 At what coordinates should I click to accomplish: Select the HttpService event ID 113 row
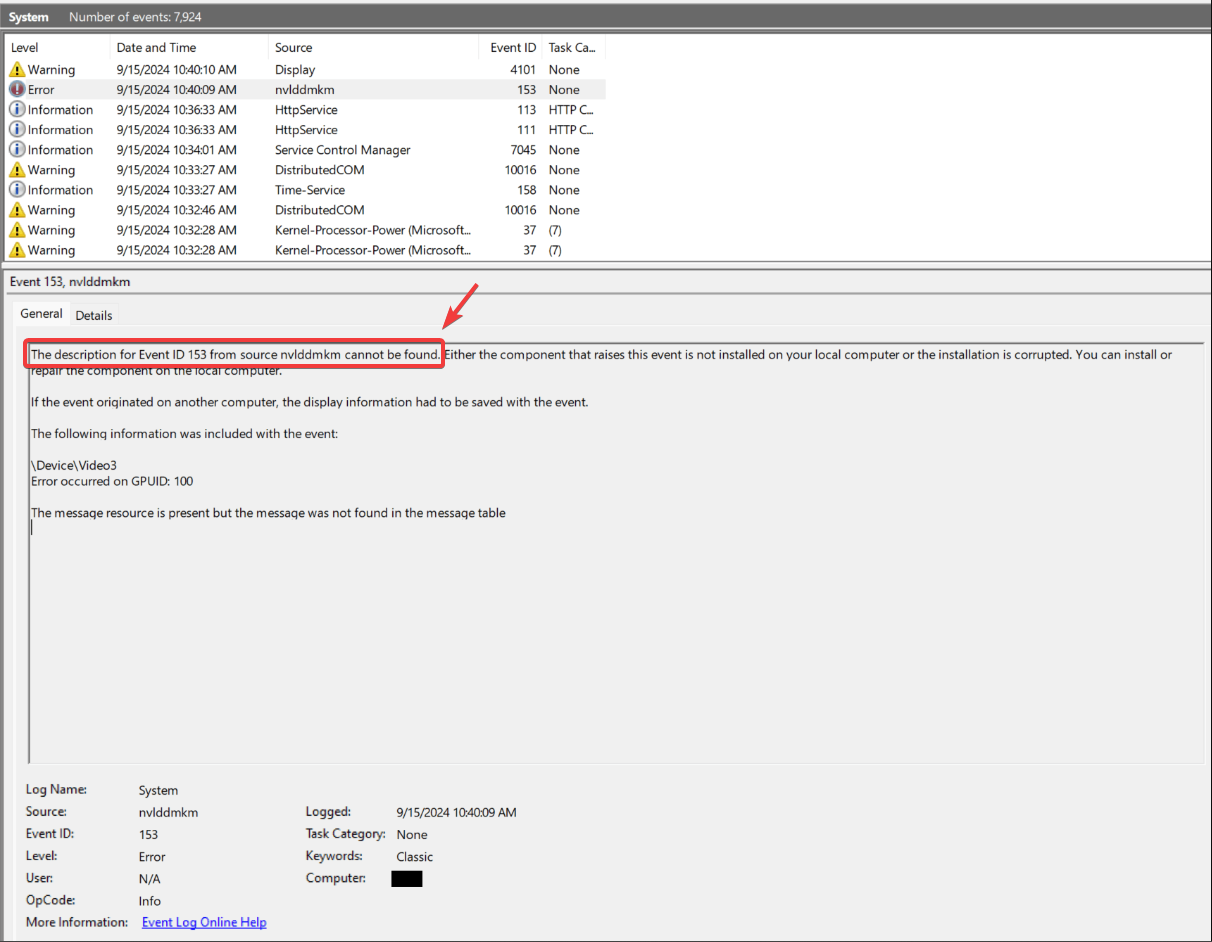tap(305, 110)
